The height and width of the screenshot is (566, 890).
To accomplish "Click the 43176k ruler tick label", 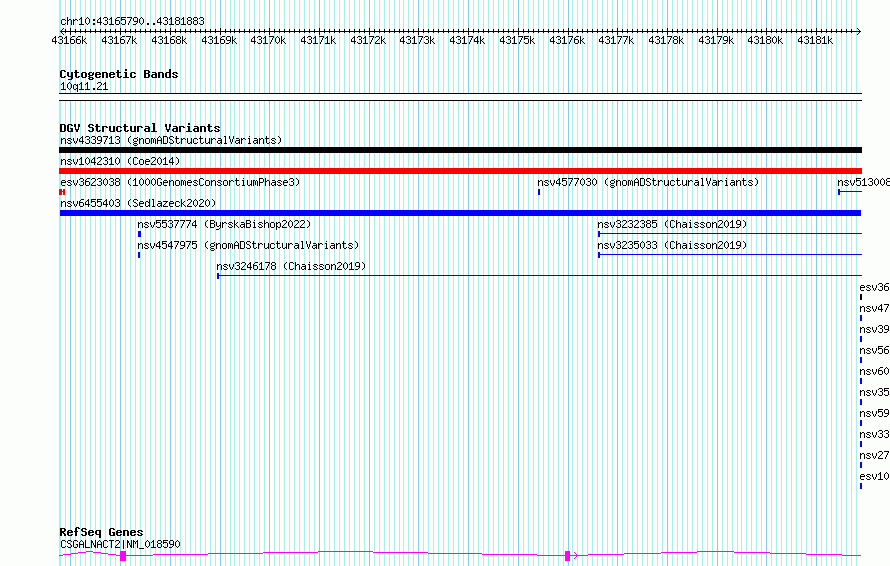I will pyautogui.click(x=567, y=40).
